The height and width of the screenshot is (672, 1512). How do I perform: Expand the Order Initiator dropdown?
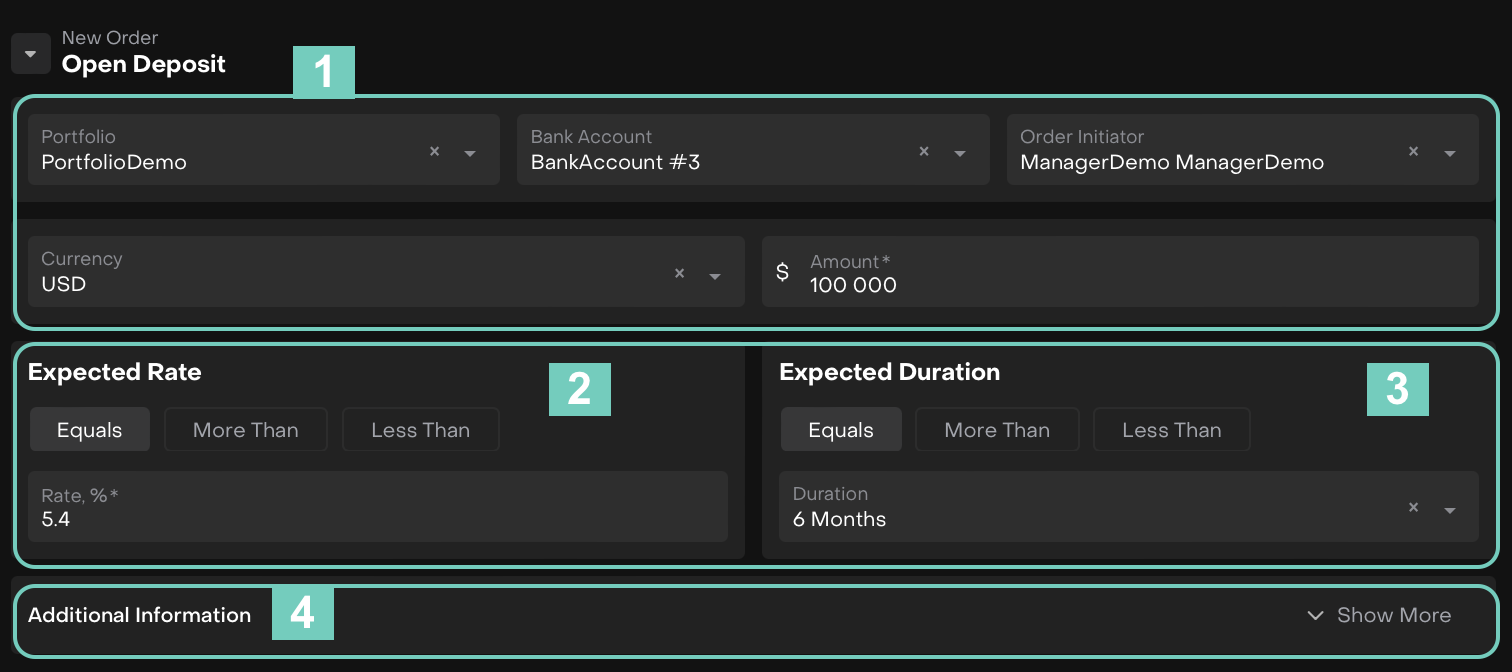coord(1449,153)
